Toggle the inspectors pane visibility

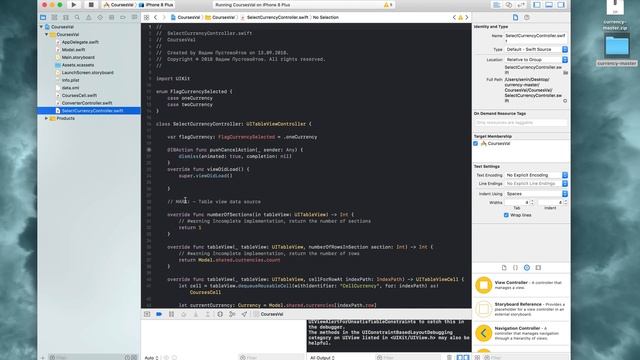point(561,5)
